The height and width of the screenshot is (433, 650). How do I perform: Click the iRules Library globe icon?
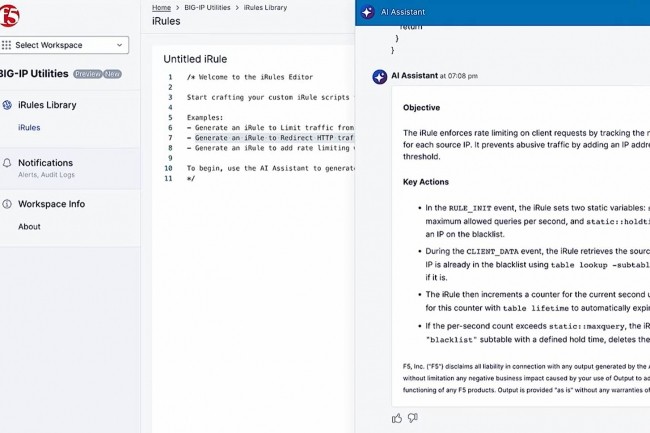pos(8,105)
